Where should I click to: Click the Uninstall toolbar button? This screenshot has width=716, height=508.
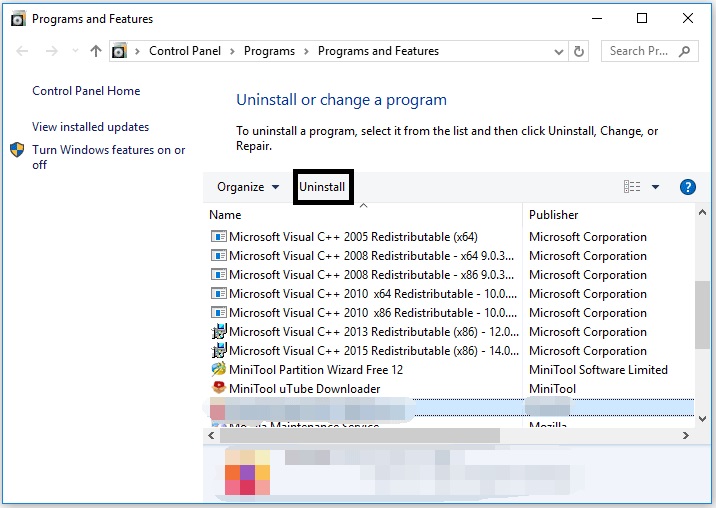[x=322, y=187]
